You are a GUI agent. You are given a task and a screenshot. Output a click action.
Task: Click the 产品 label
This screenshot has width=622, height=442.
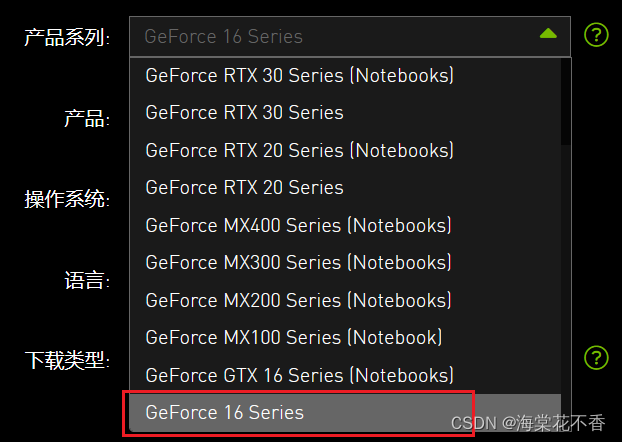86,119
